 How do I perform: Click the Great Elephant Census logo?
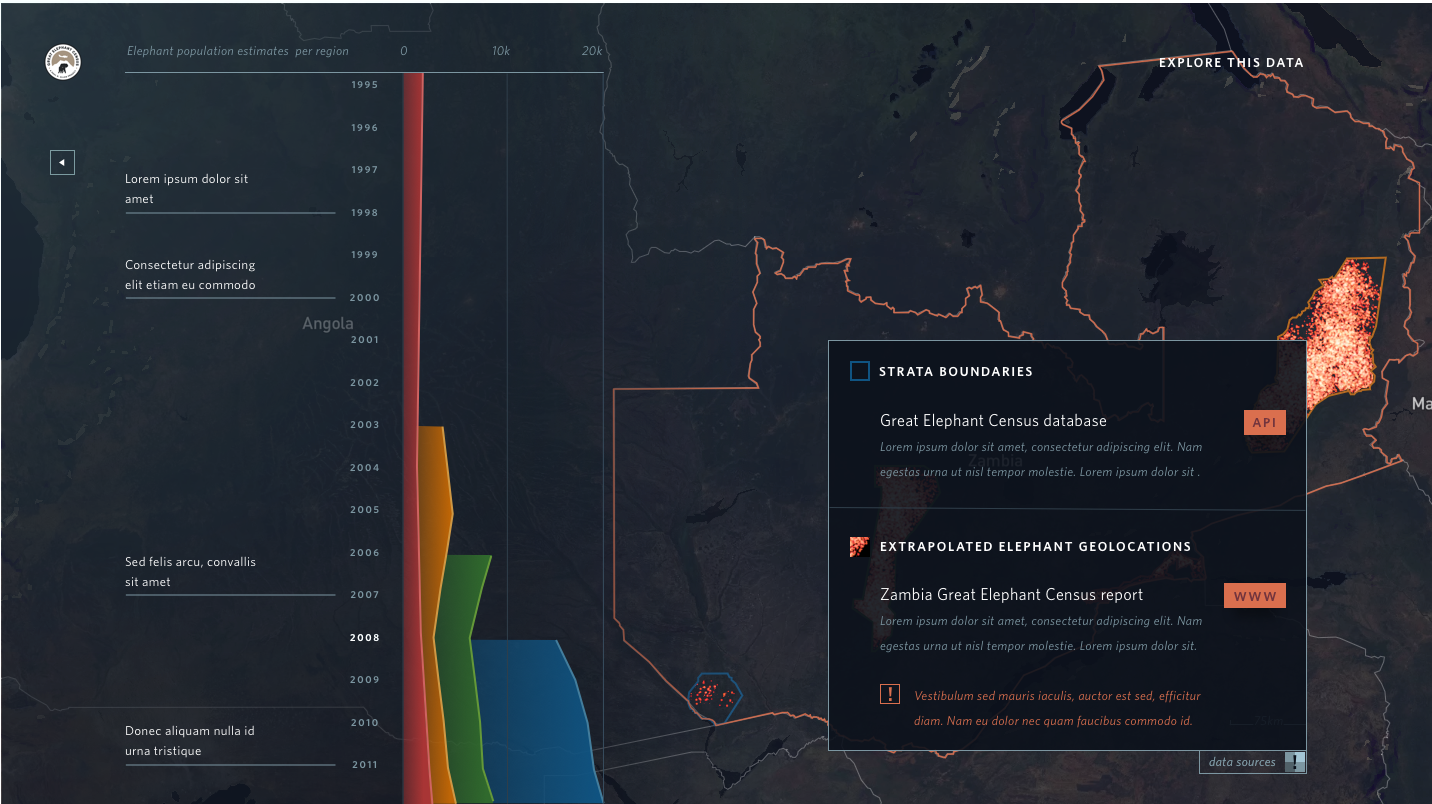[x=63, y=63]
